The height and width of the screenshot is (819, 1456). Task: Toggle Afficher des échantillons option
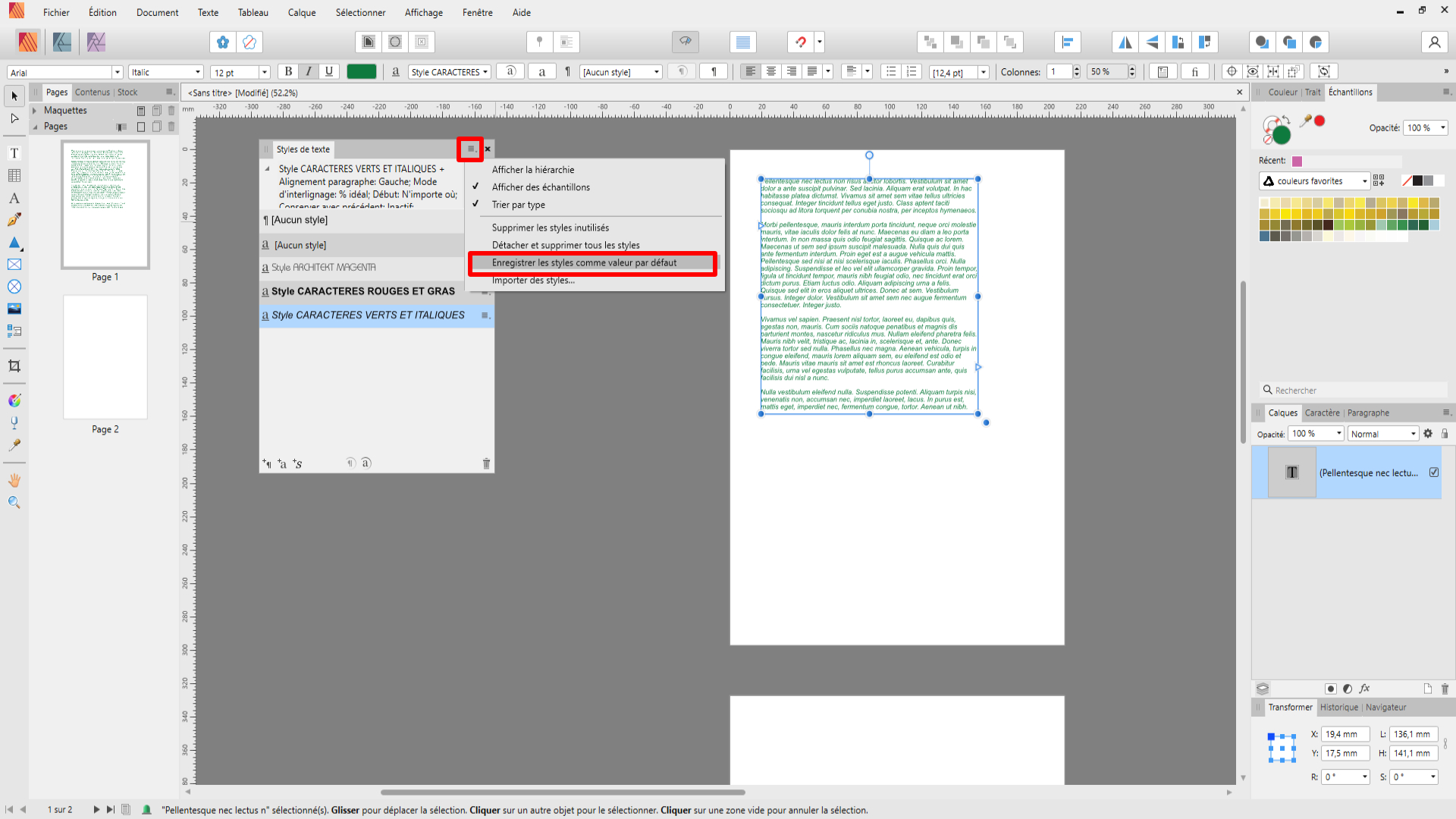coord(541,187)
